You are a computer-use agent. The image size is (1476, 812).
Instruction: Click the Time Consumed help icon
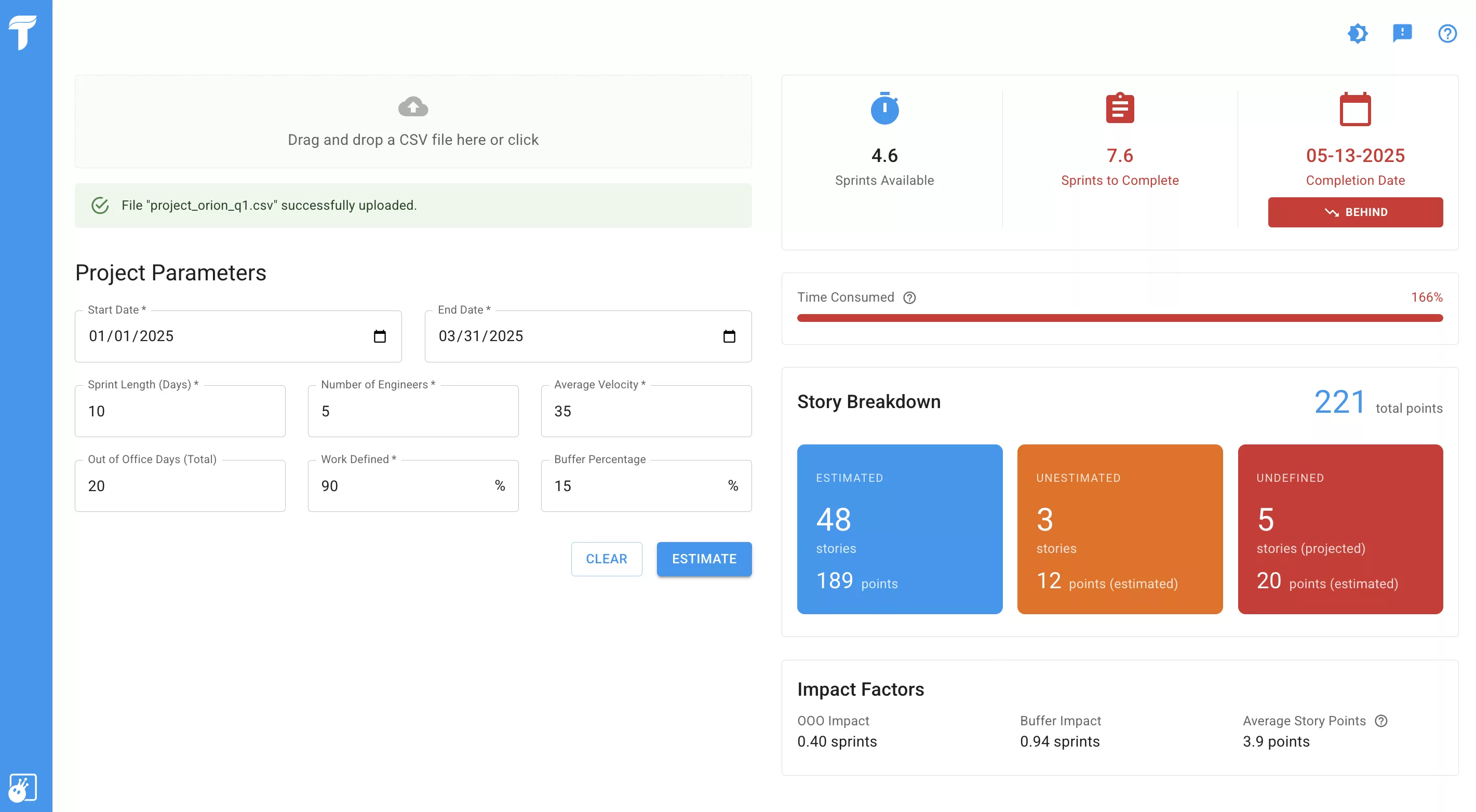click(x=909, y=298)
